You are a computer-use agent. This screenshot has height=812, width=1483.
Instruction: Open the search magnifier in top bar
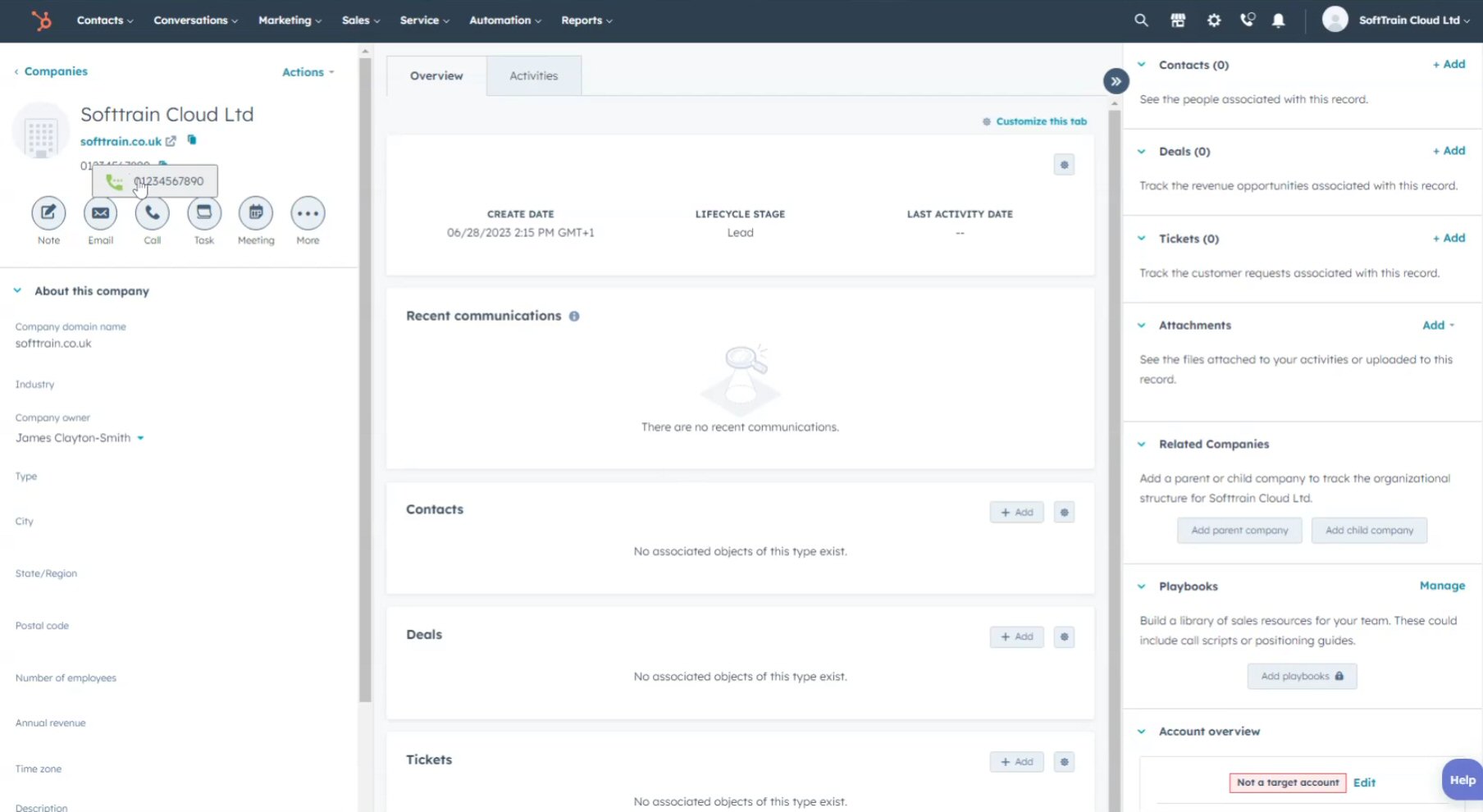click(1141, 20)
